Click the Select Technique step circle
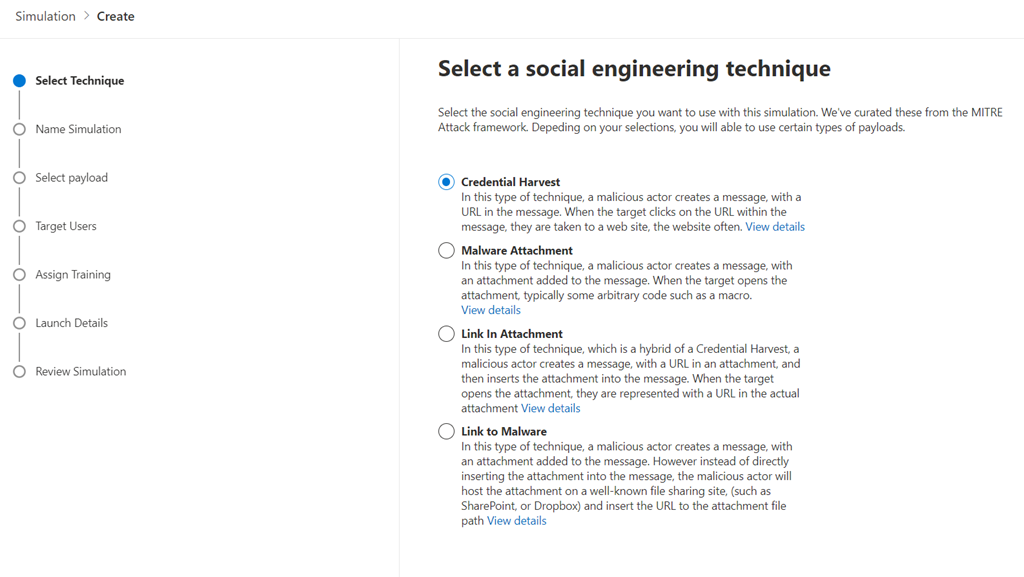The width and height of the screenshot is (1024, 577). [19, 81]
